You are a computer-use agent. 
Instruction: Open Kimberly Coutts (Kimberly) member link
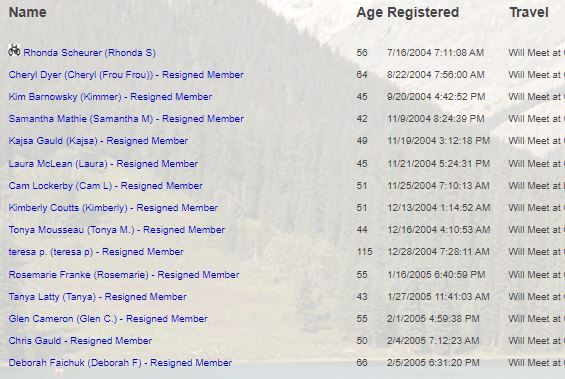(114, 208)
